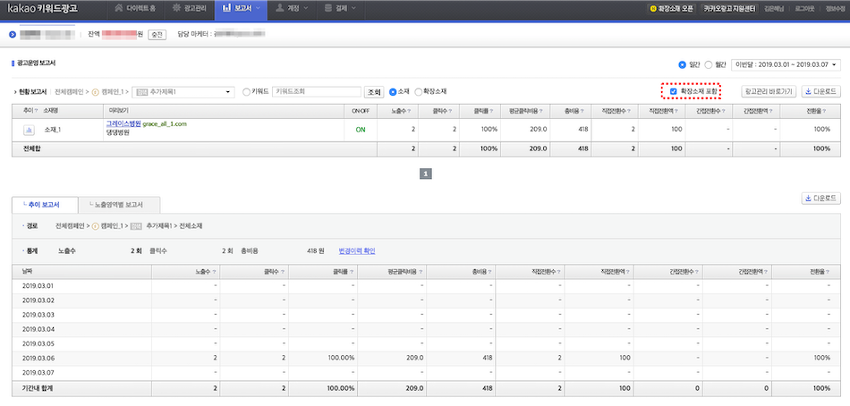
Task: Click the 정보수정 link
Action: point(835,9)
